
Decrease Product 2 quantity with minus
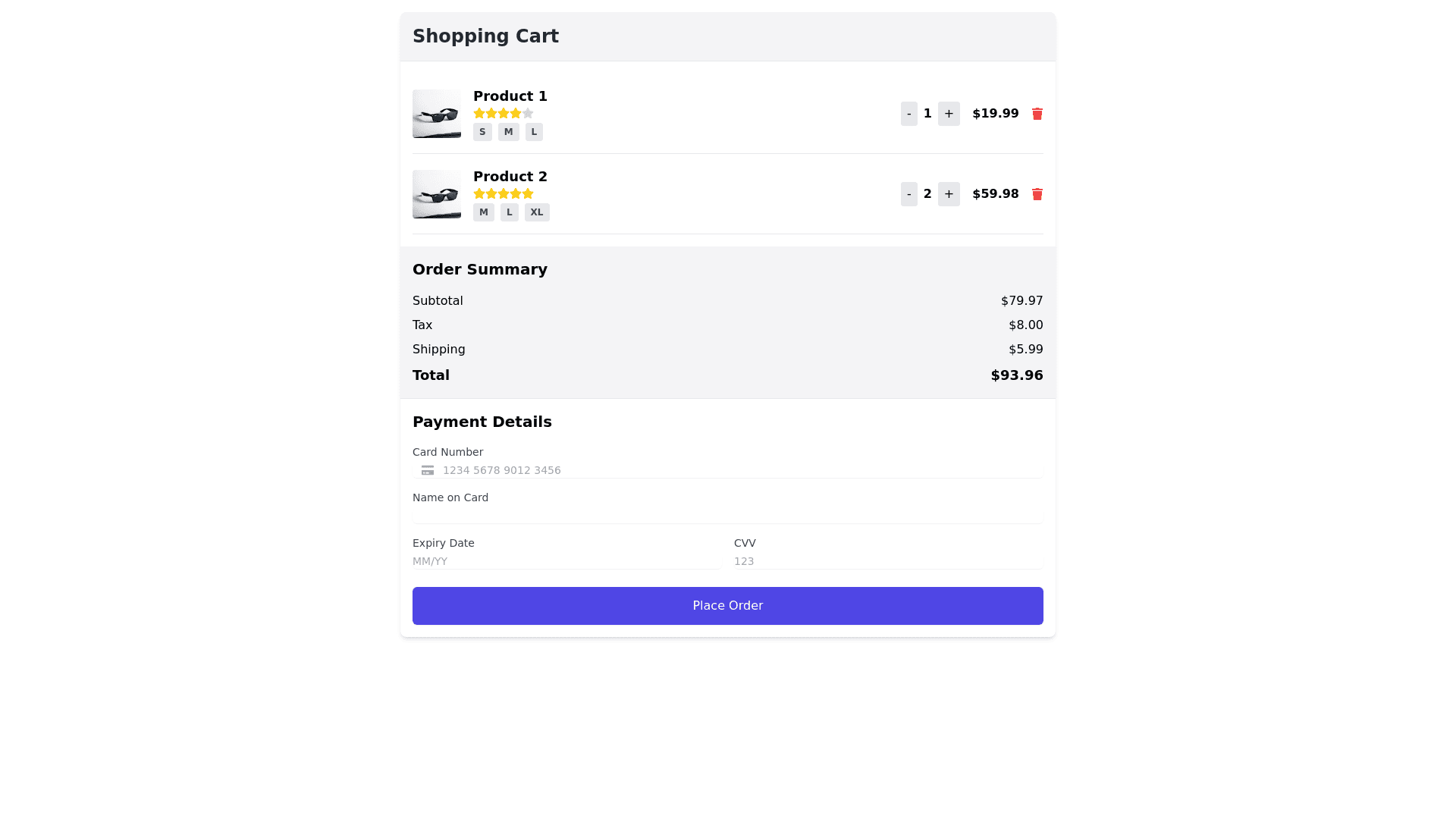(908, 194)
